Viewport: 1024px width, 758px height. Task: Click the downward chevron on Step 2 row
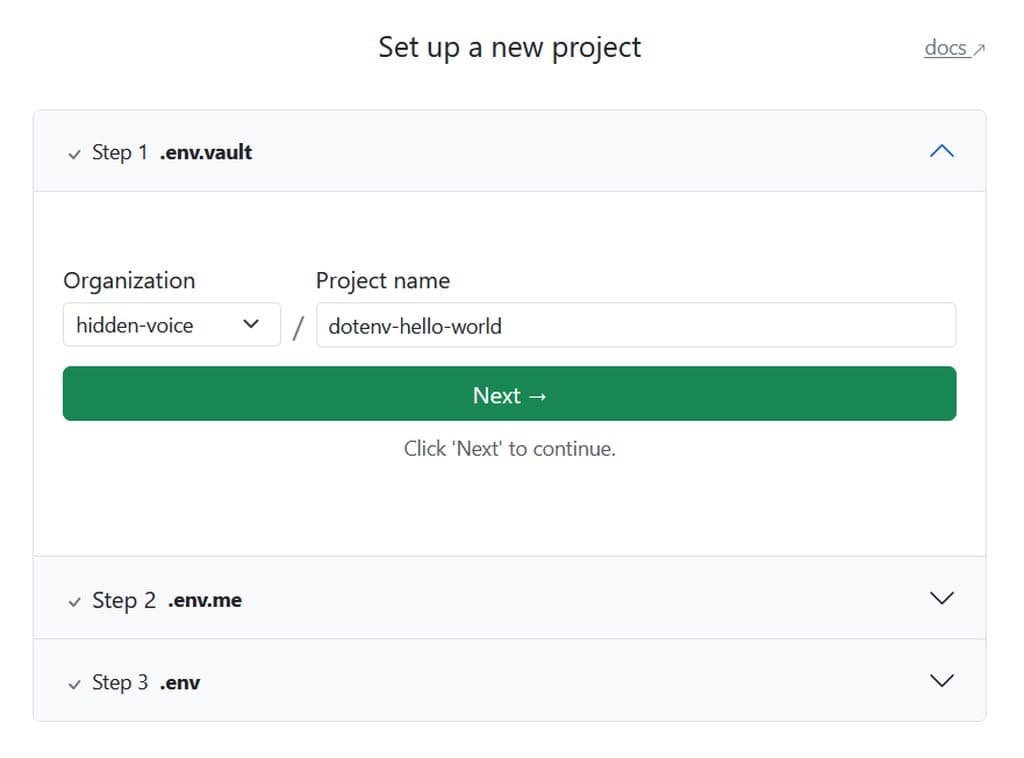click(941, 598)
